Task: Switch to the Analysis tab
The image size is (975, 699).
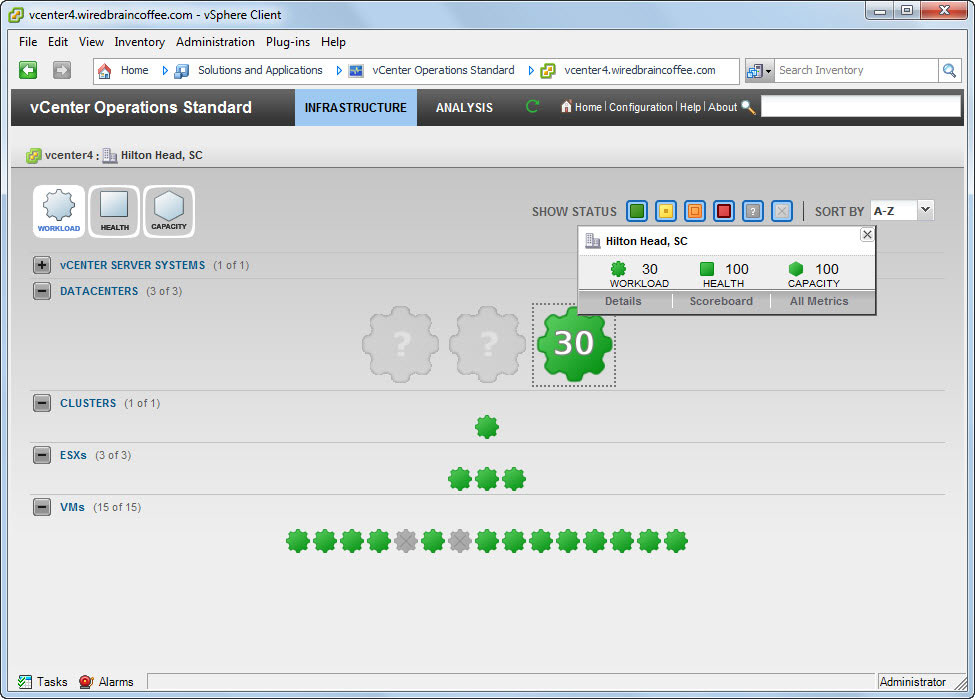Action: tap(464, 108)
